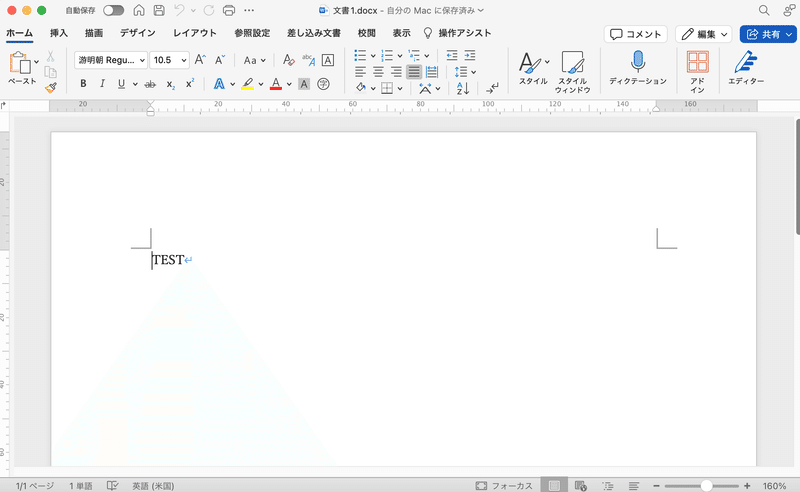Save the document with the floppy icon
Viewport: 800px width, 492px height.
159,10
